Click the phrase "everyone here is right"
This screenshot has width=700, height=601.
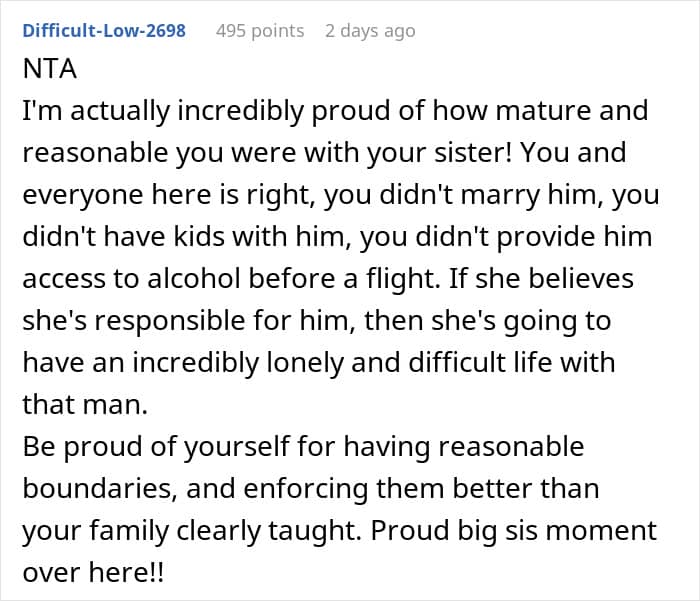pos(168,195)
